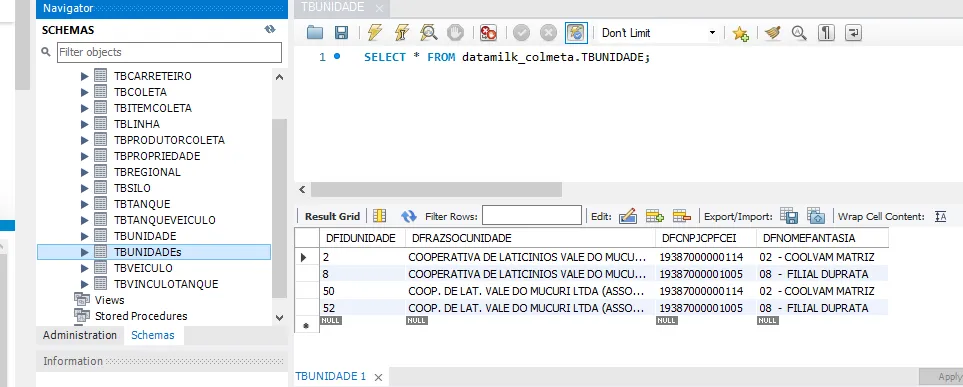Click the Filter Rows input field
This screenshot has width=963, height=387.
click(532, 216)
